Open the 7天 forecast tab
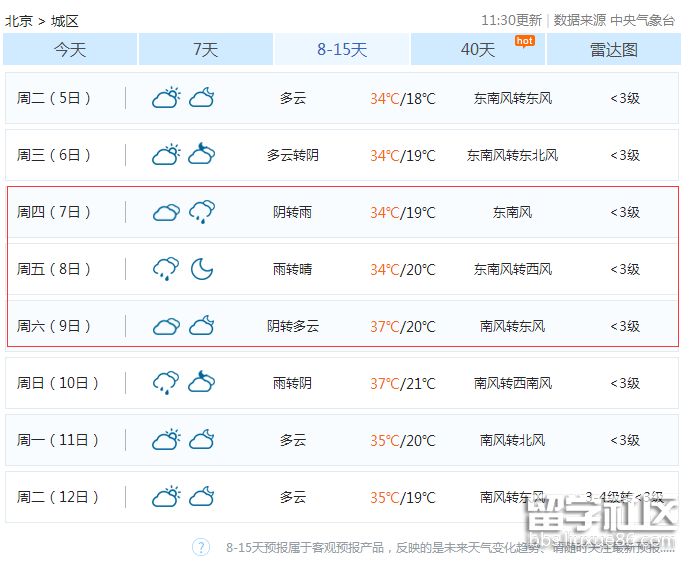Image resolution: width=692 pixels, height=562 pixels. coord(205,49)
